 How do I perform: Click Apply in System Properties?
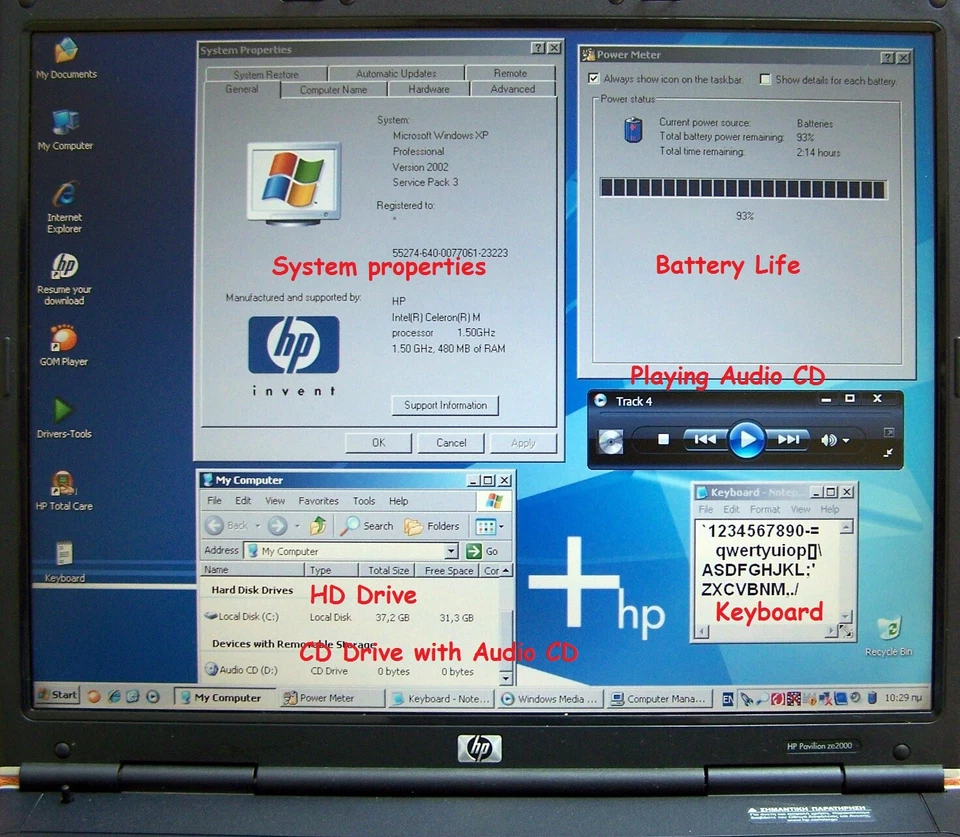click(x=522, y=442)
